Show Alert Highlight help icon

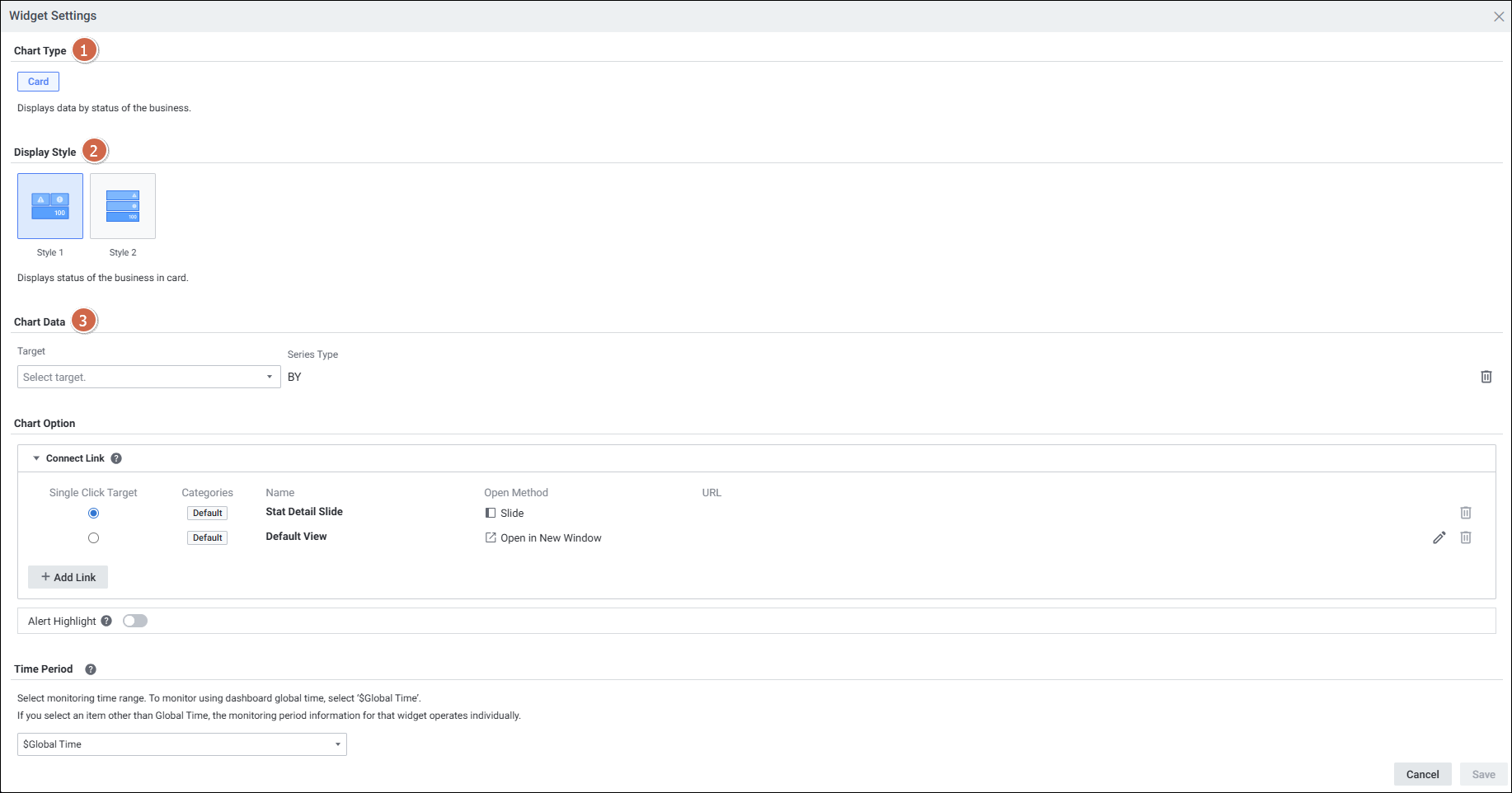[106, 621]
